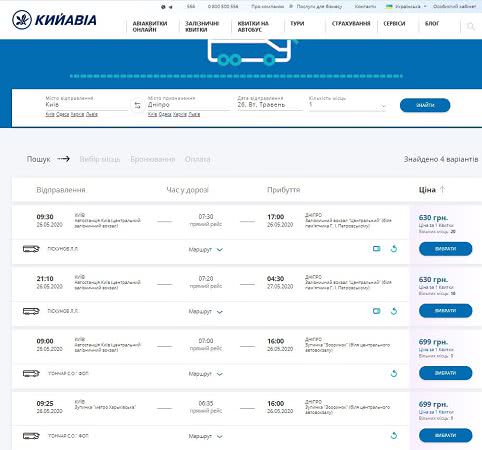Click the refund arrow icon on the 21:10 trip
Screen dimensions: 482x450
click(394, 311)
